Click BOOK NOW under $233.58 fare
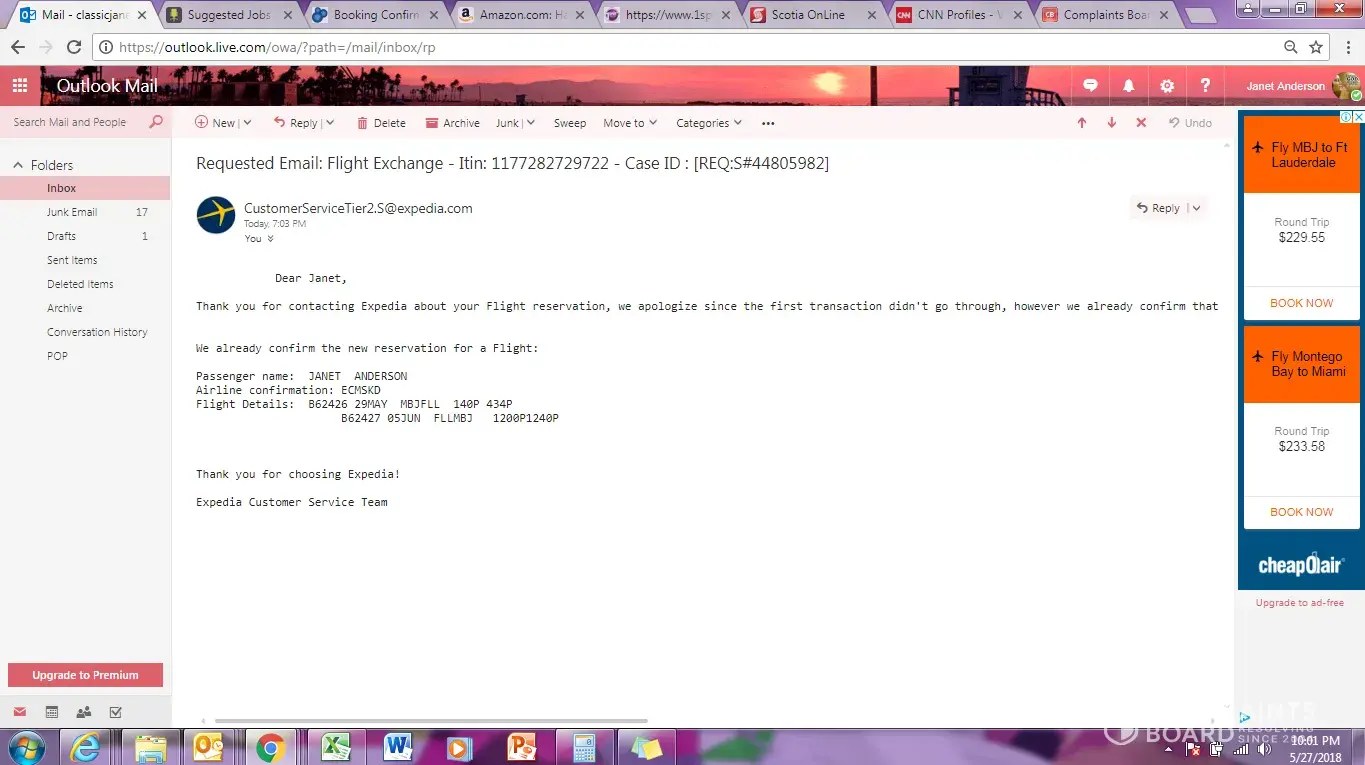Viewport: 1365px width, 765px height. tap(1302, 512)
